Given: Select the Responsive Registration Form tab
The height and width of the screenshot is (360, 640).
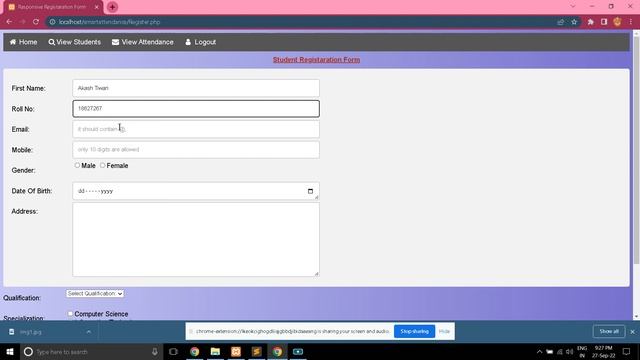Looking at the screenshot, I should [x=52, y=7].
